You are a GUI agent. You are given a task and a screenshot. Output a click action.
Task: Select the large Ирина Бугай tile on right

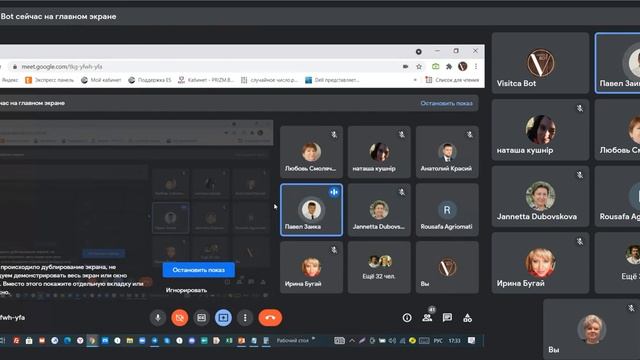tap(540, 263)
